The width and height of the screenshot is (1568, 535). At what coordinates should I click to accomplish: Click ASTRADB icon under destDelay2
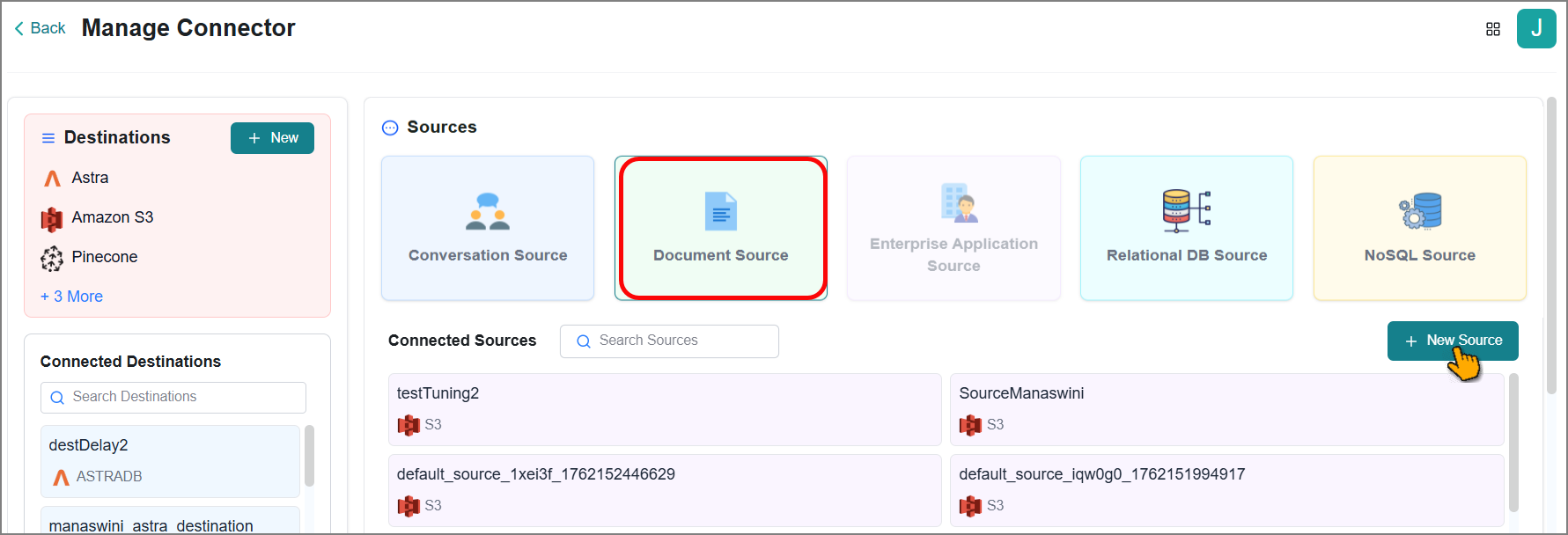point(61,477)
